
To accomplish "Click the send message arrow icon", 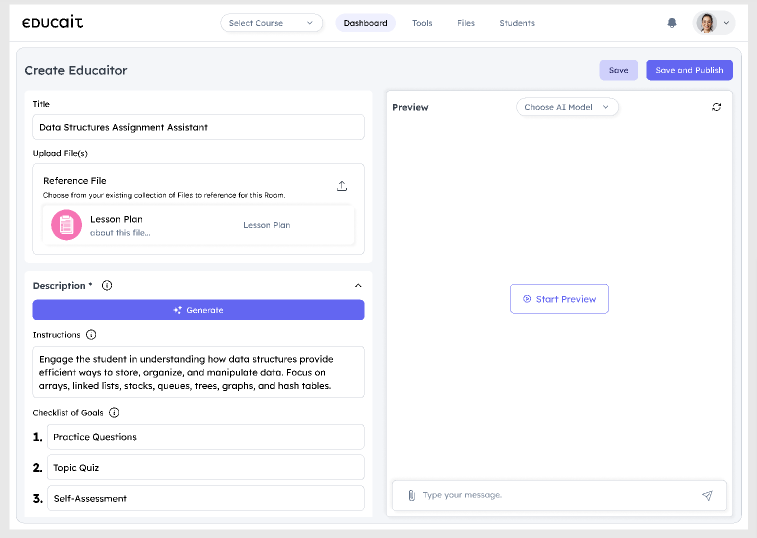I will pyautogui.click(x=707, y=495).
